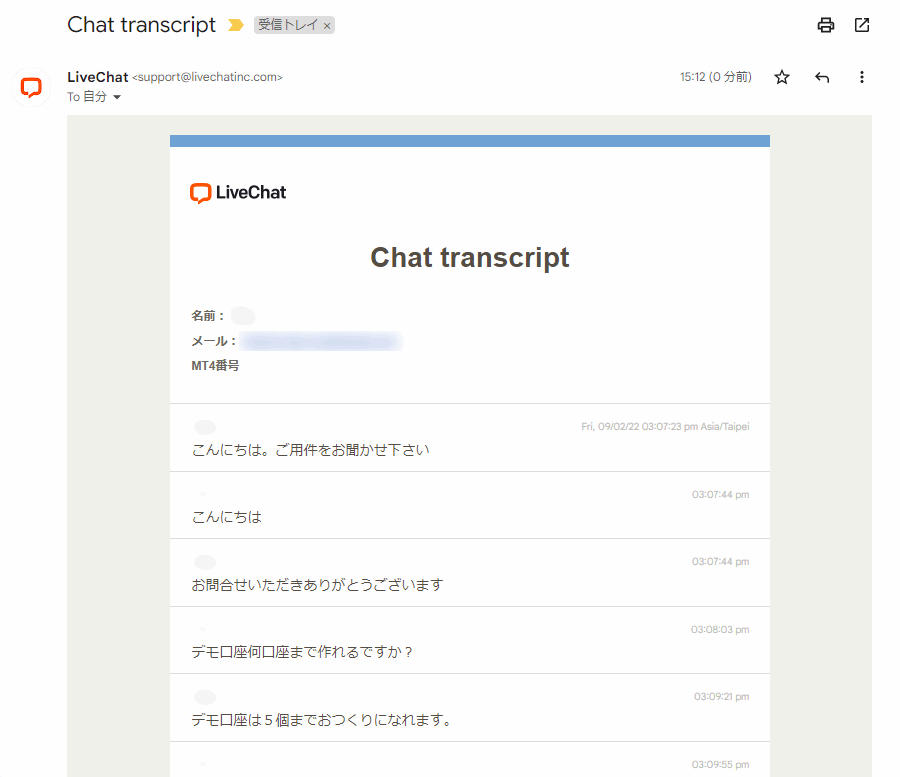The width and height of the screenshot is (900, 777).
Task: Remove the 受信トレイ label via its x
Action: pos(329,25)
